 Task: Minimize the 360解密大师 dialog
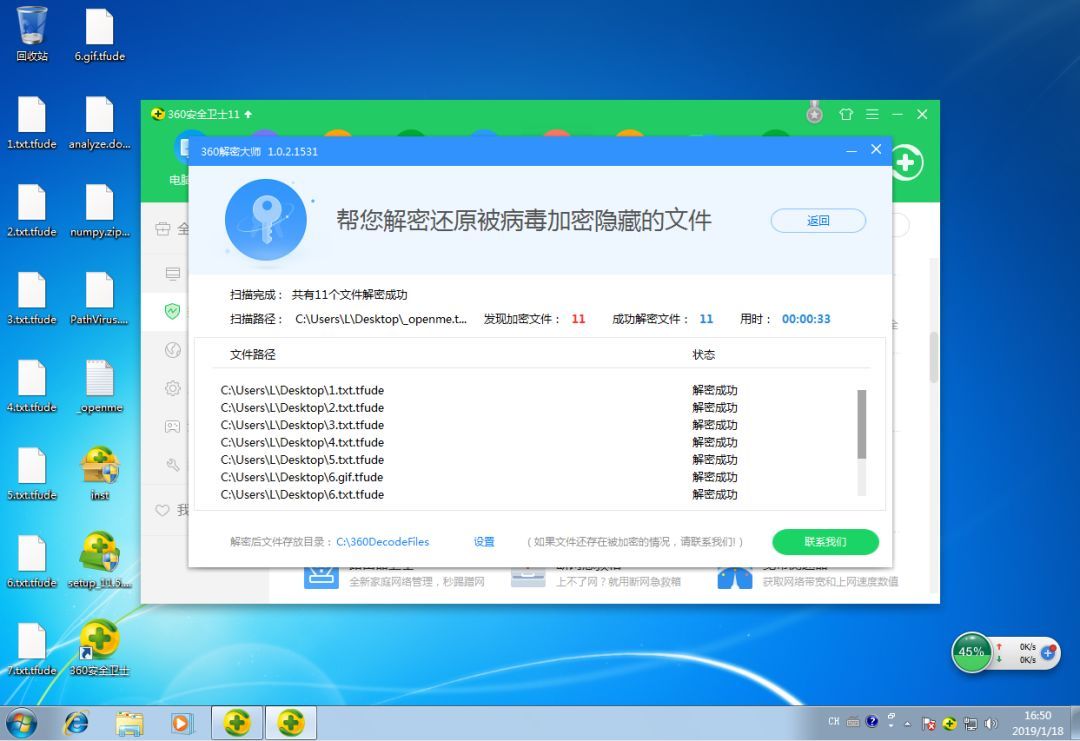click(x=851, y=151)
